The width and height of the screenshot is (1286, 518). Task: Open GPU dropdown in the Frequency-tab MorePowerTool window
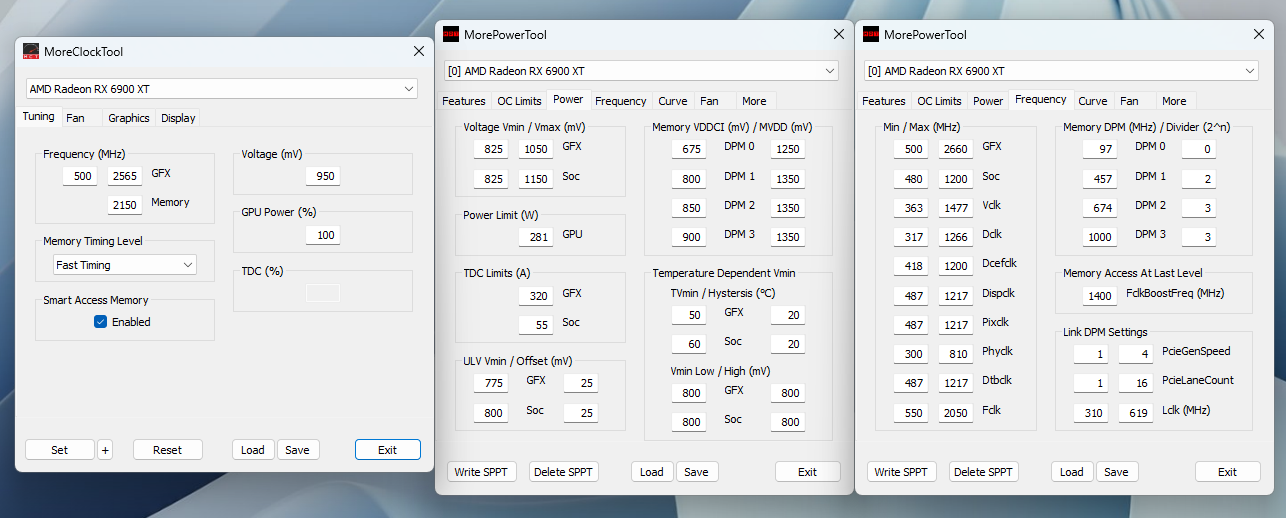(1061, 71)
